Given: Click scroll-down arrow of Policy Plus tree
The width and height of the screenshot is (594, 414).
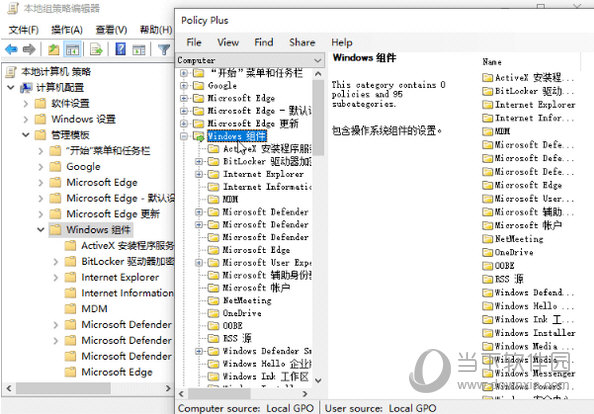Looking at the screenshot, I should [x=318, y=380].
